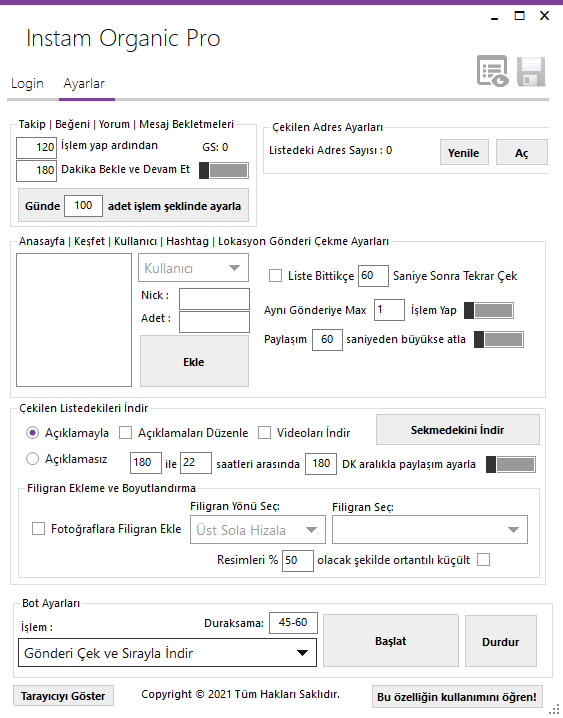Click the Sekmedekini İndir button
Image resolution: width=563 pixels, height=718 pixels.
[x=457, y=430]
